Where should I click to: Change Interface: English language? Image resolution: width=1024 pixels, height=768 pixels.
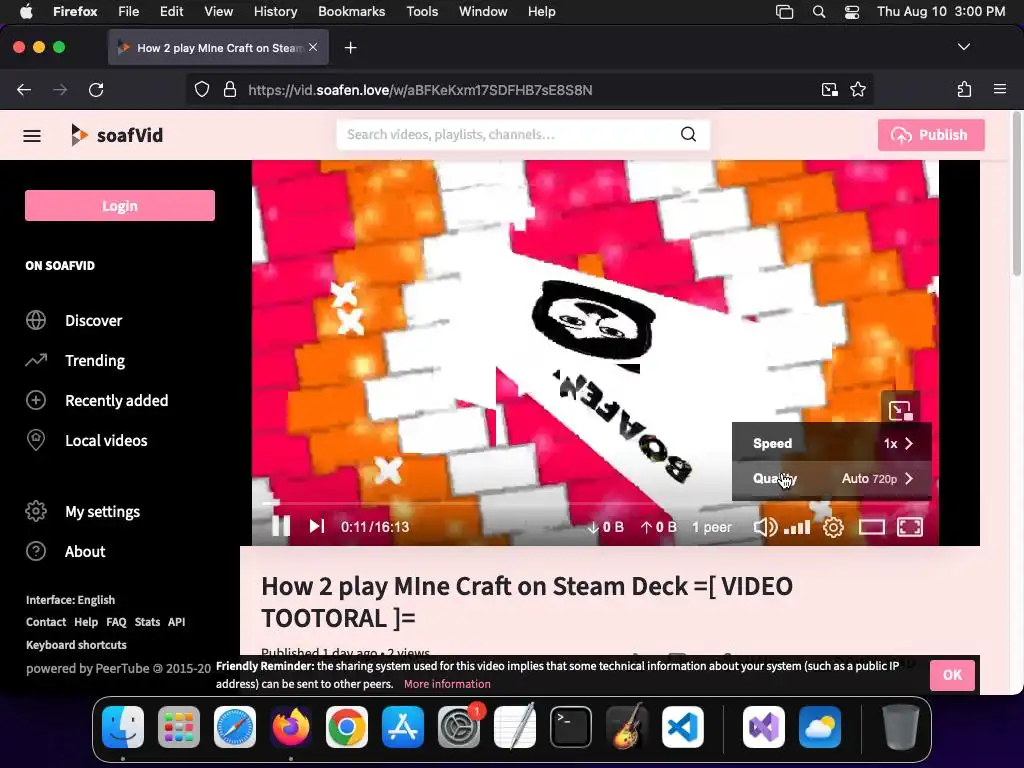point(71,600)
